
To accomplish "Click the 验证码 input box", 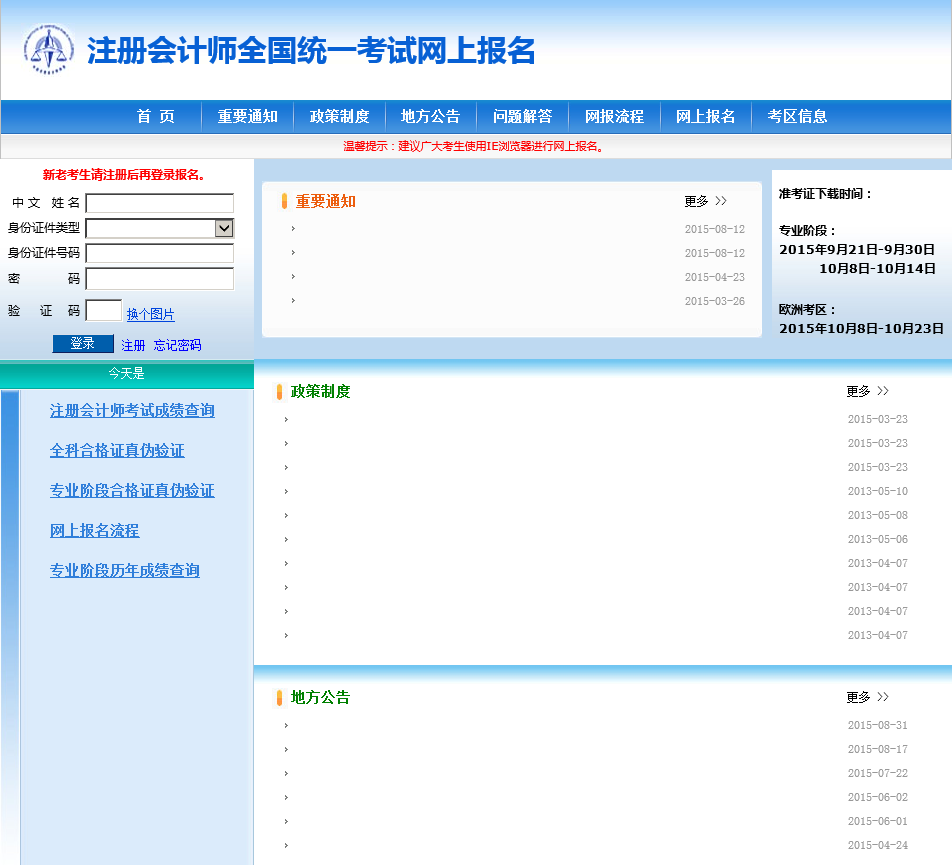I will tap(104, 311).
